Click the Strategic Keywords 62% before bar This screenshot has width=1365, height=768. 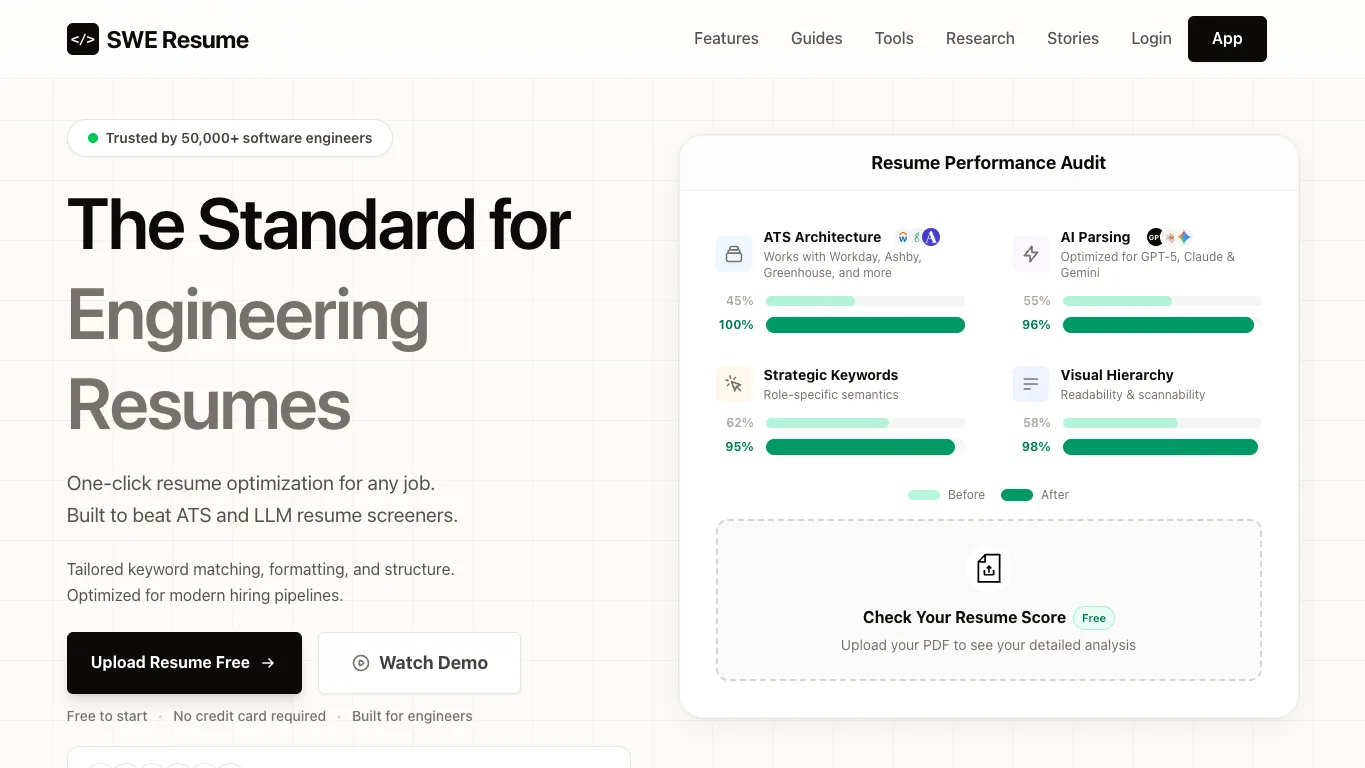pos(827,423)
